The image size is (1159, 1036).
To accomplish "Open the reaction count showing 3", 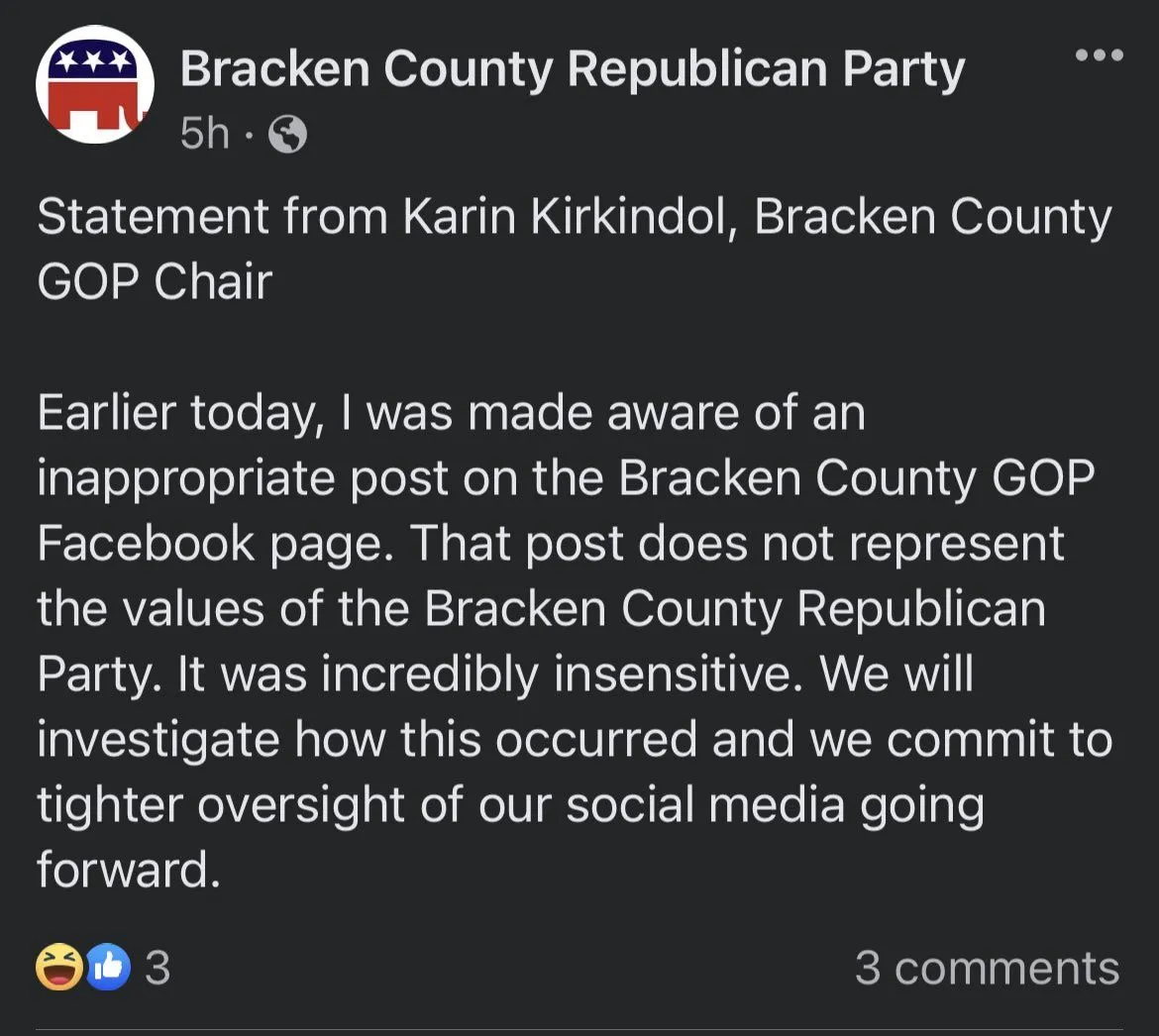I will [x=158, y=968].
